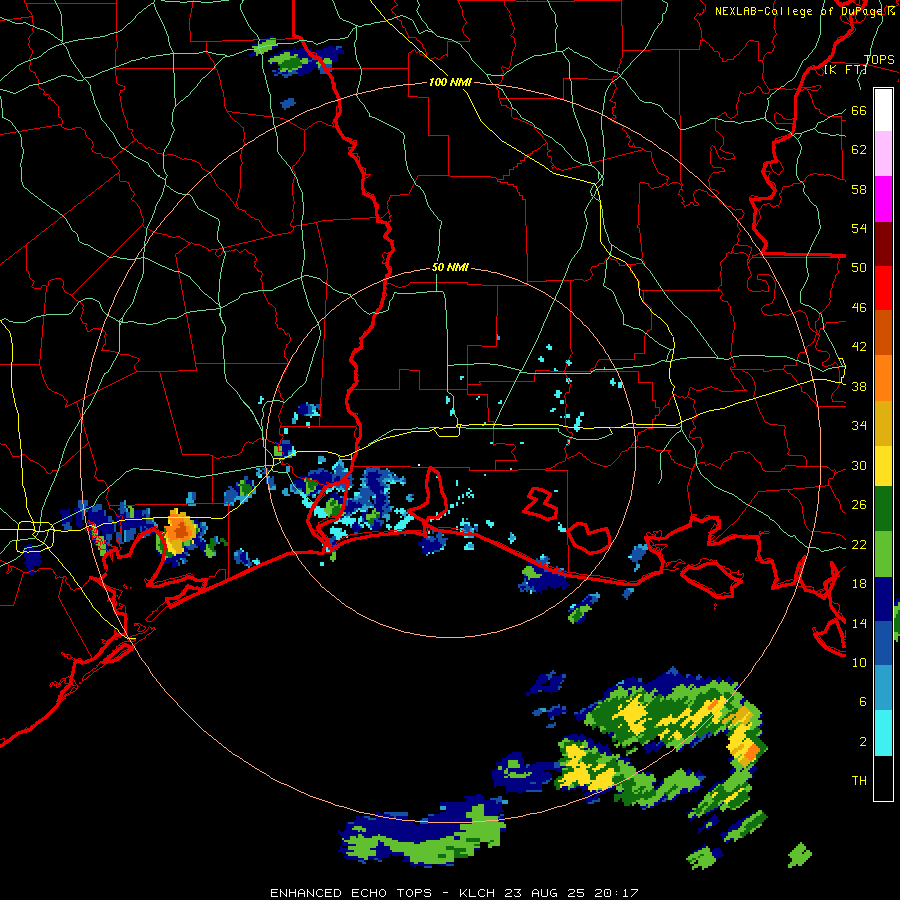Viewport: 900px width, 900px height.
Task: Pick the dark orange legend swatch
Action: point(883,333)
